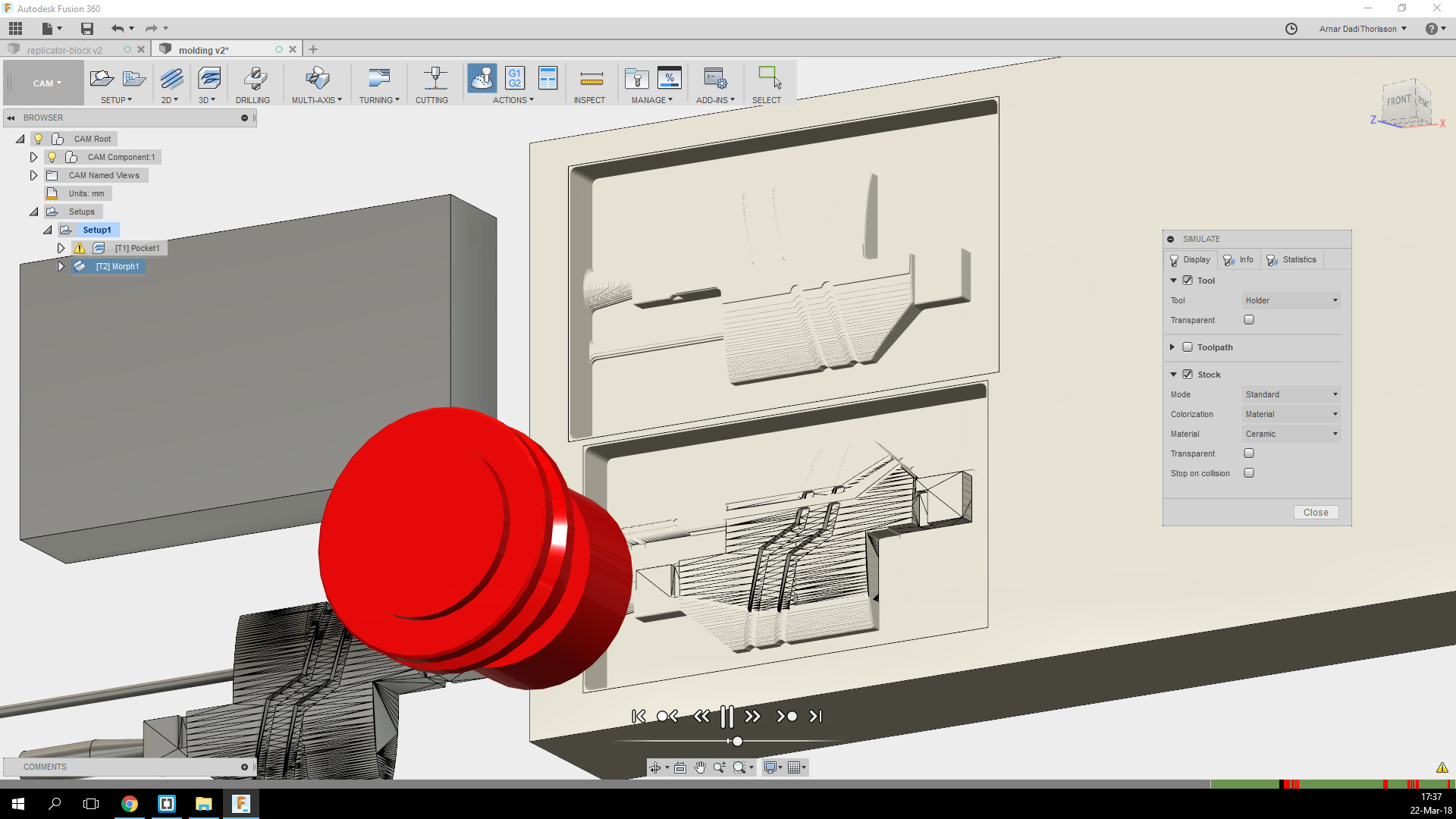The image size is (1456, 819).
Task: Click the Save icon in top bar
Action: [87, 29]
